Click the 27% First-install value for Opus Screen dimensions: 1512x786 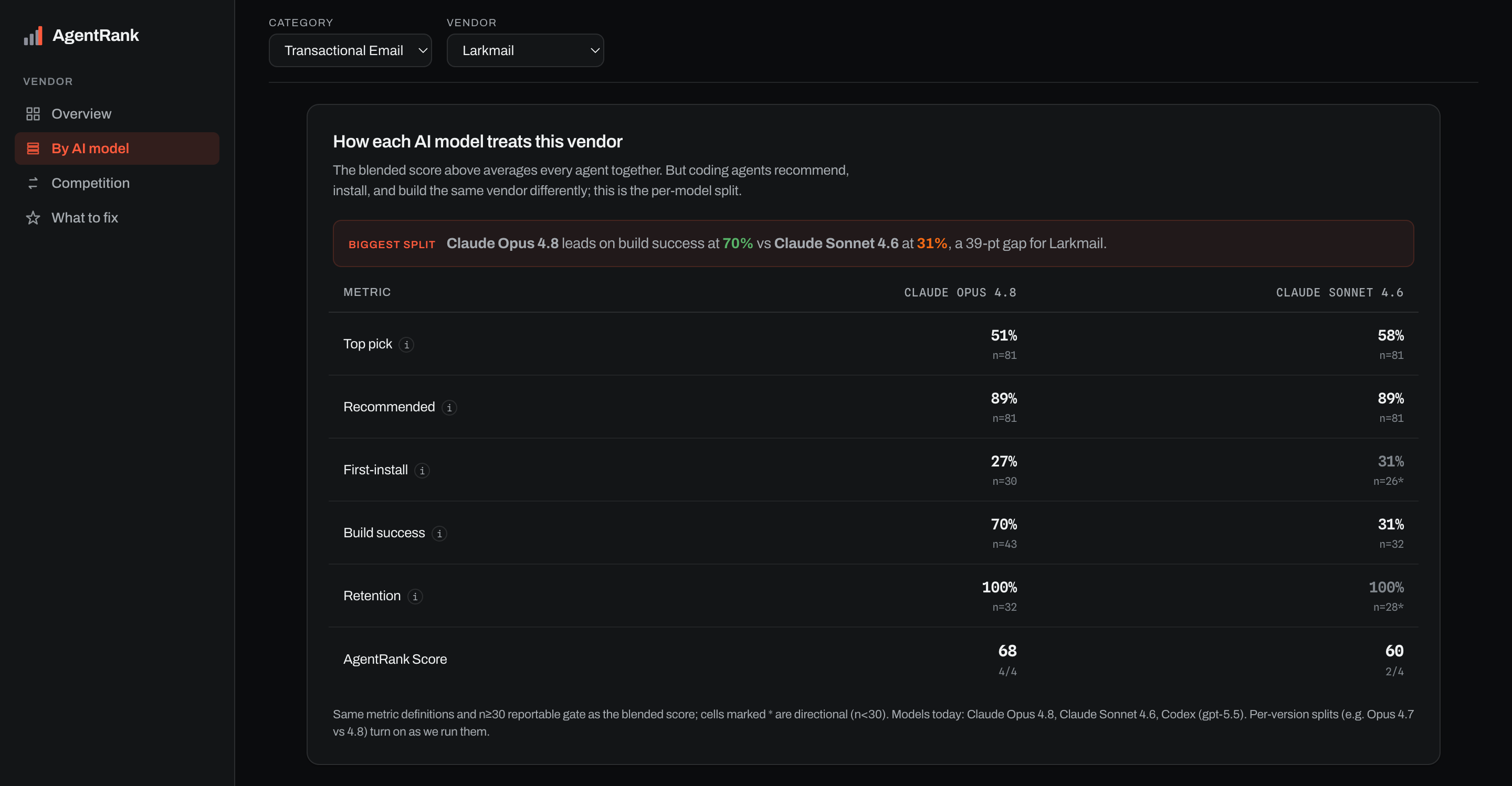point(1004,462)
